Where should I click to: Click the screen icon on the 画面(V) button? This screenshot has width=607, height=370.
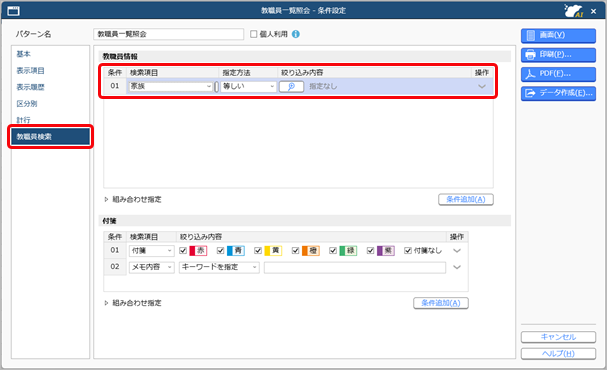(x=531, y=35)
